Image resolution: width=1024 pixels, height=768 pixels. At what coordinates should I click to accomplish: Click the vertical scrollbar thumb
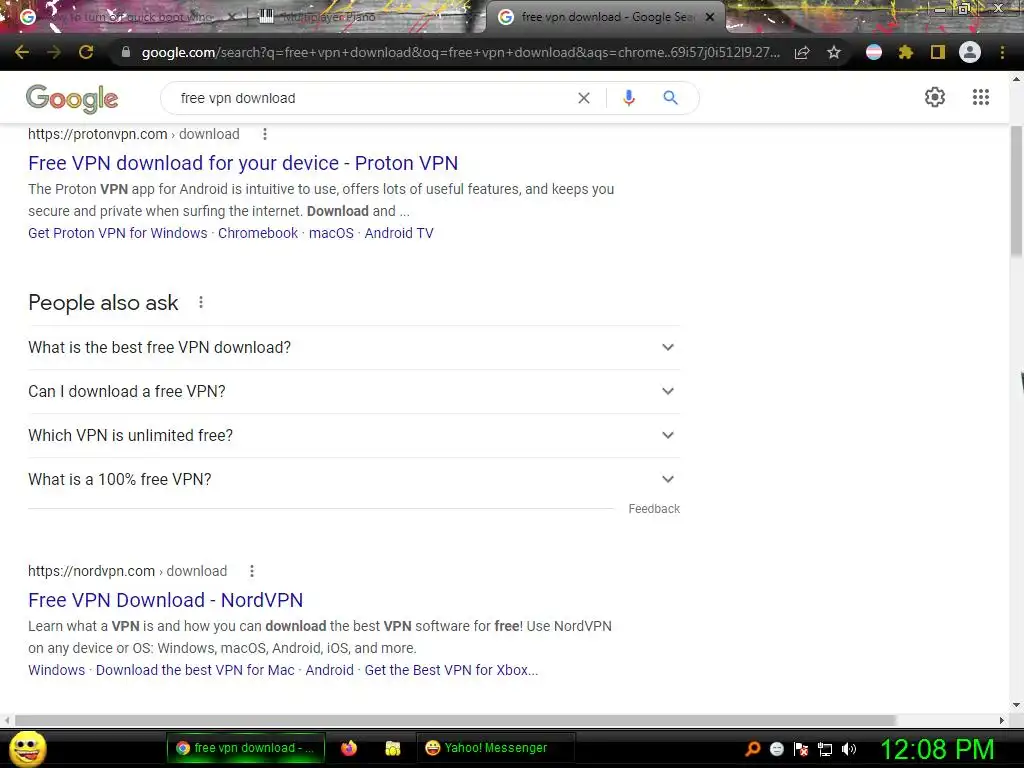tap(1016, 191)
